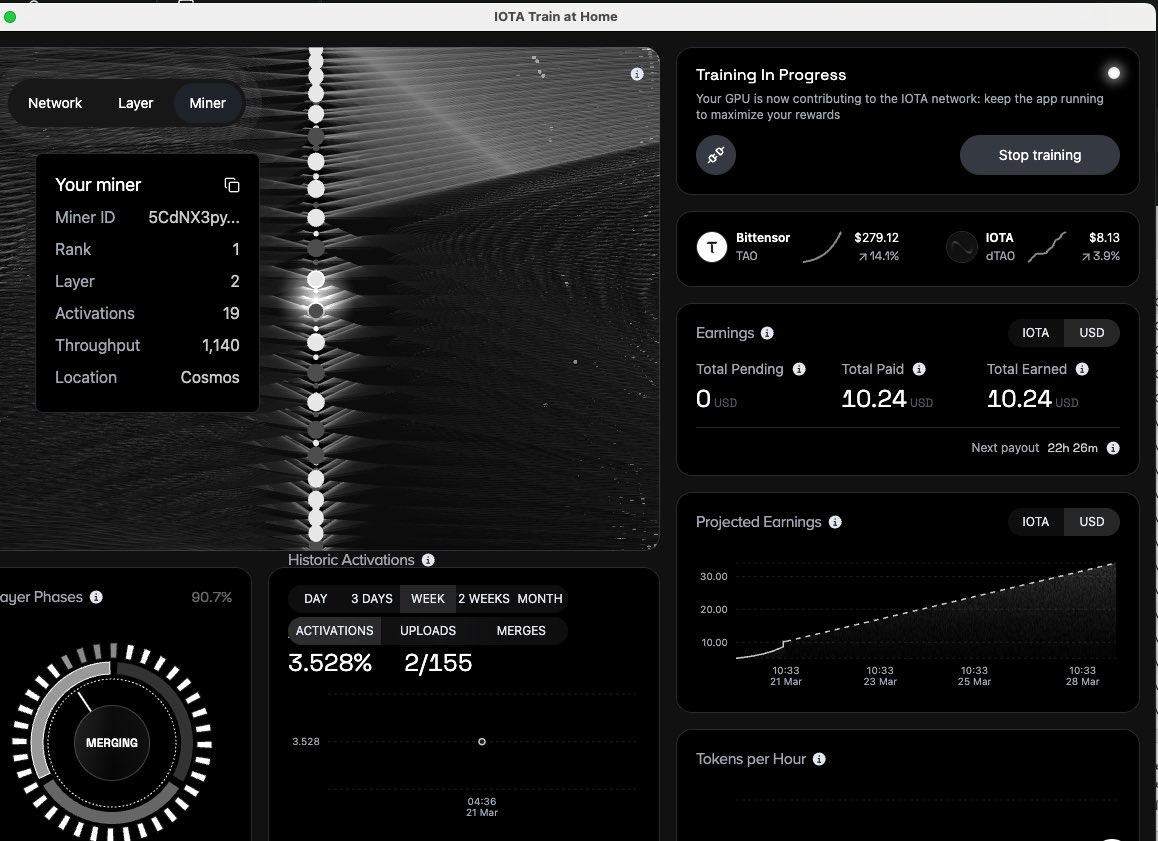Open the Projected Earnings info icon

(835, 522)
